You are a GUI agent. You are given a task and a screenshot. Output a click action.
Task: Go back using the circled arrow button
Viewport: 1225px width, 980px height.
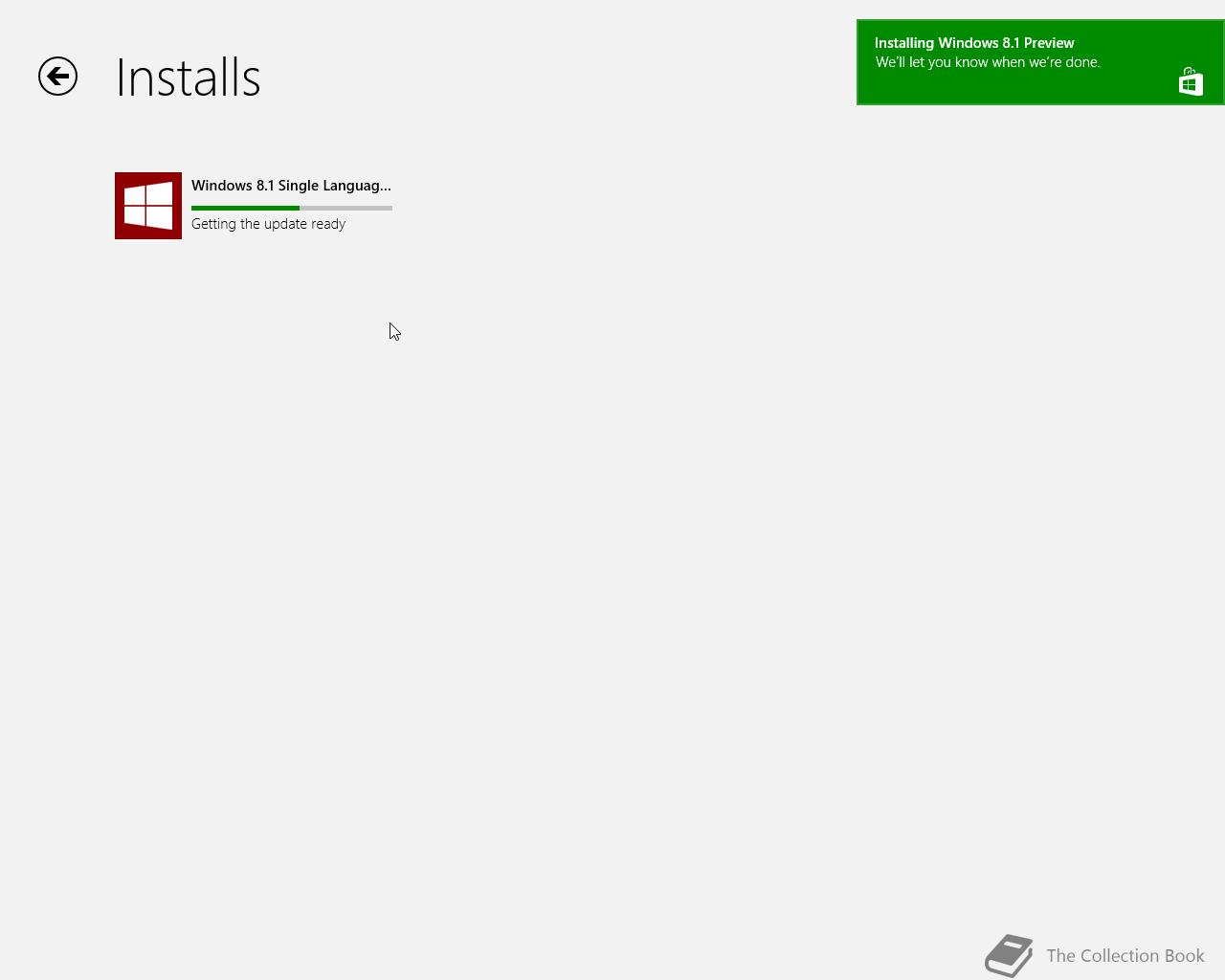click(57, 77)
